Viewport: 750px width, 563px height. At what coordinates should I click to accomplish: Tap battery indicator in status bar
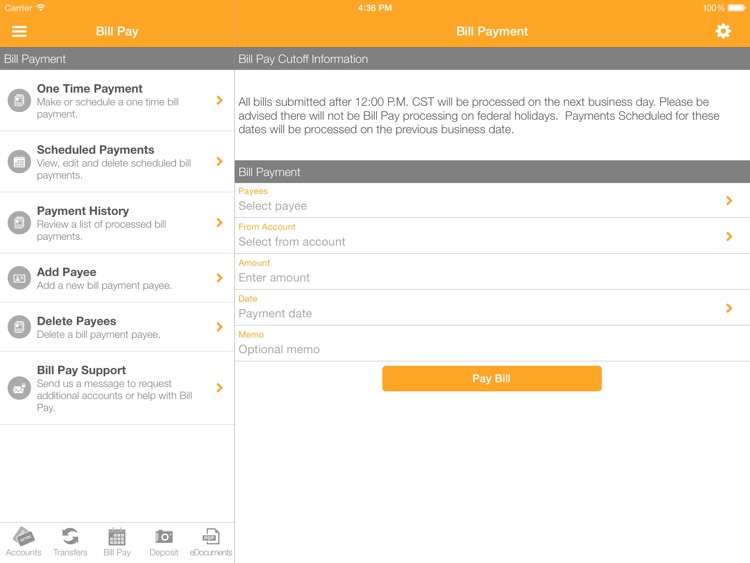[736, 8]
